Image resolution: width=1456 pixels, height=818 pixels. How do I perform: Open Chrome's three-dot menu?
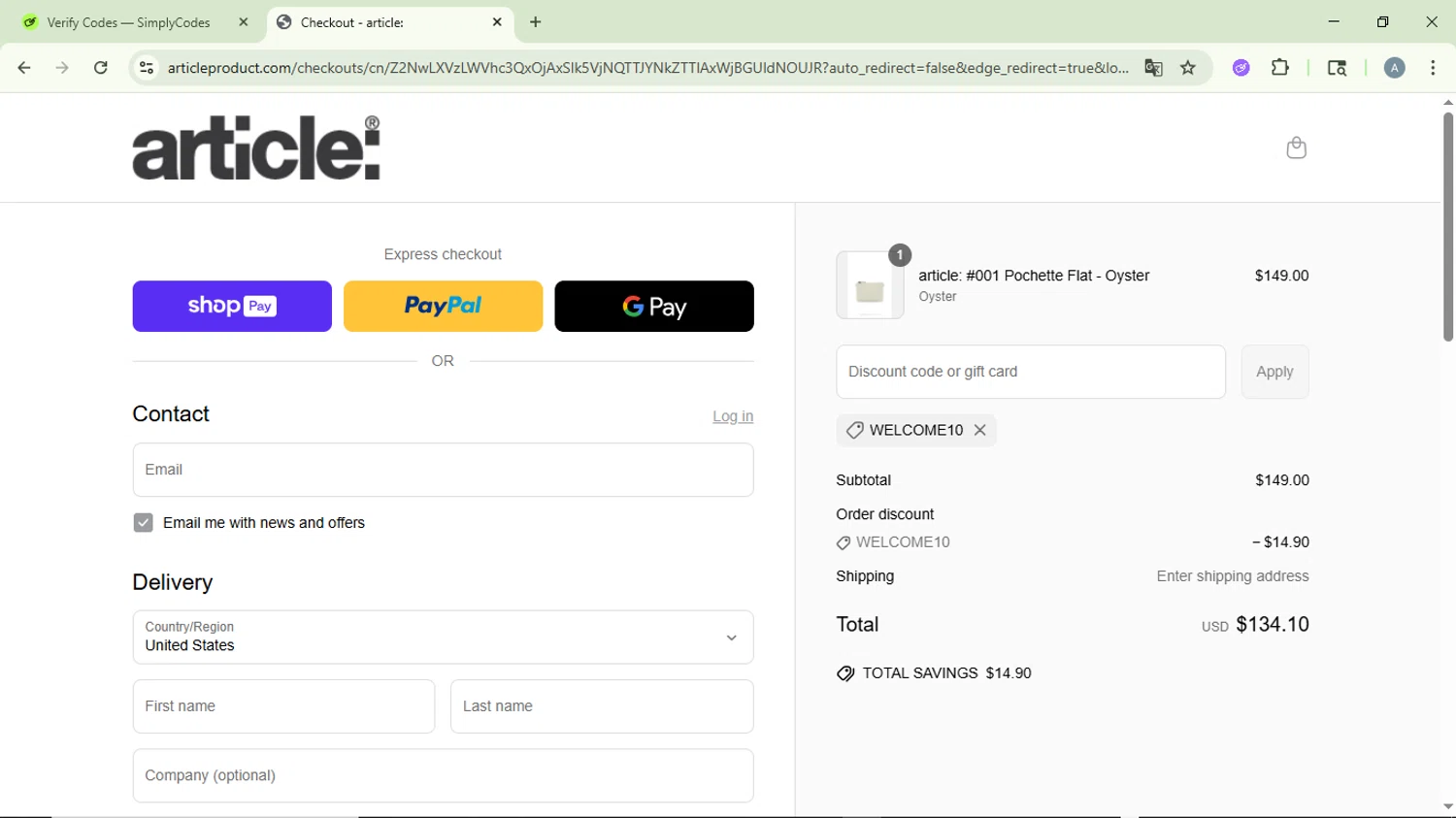[1433, 68]
